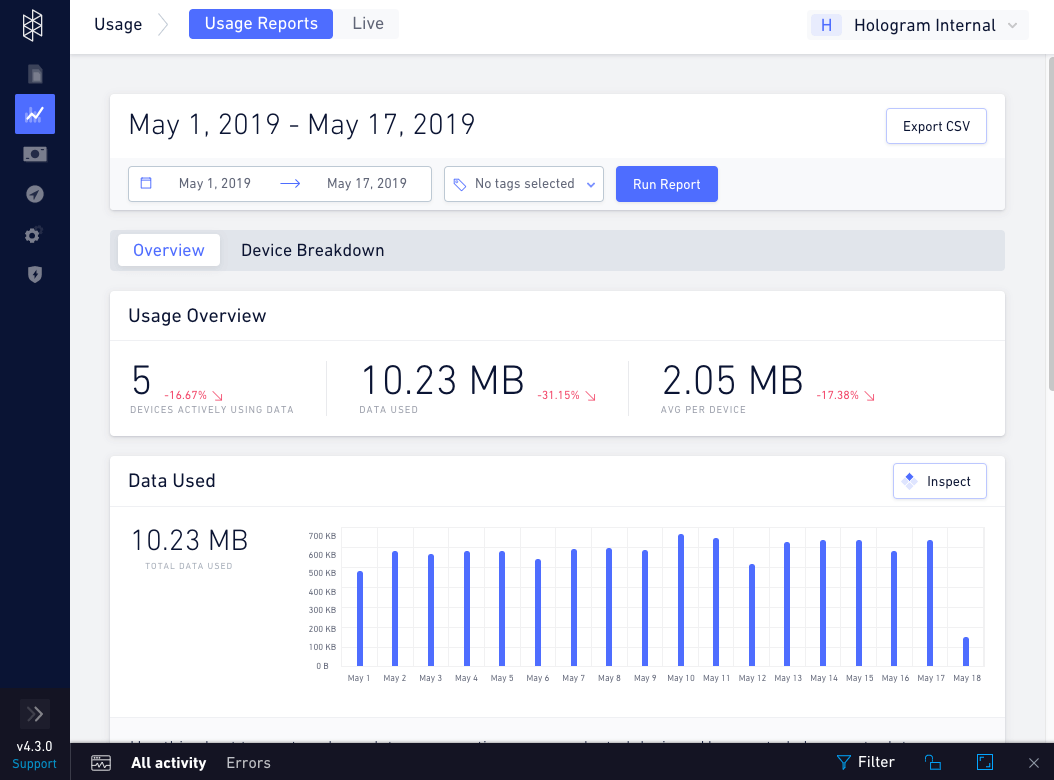Select Errors in bottom bar

[x=248, y=763]
